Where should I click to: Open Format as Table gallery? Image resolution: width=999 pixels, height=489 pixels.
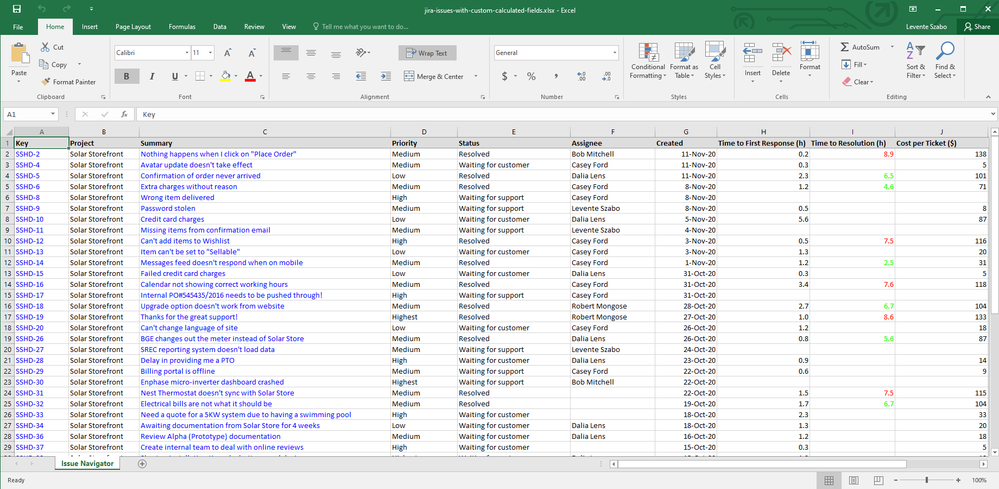[684, 61]
